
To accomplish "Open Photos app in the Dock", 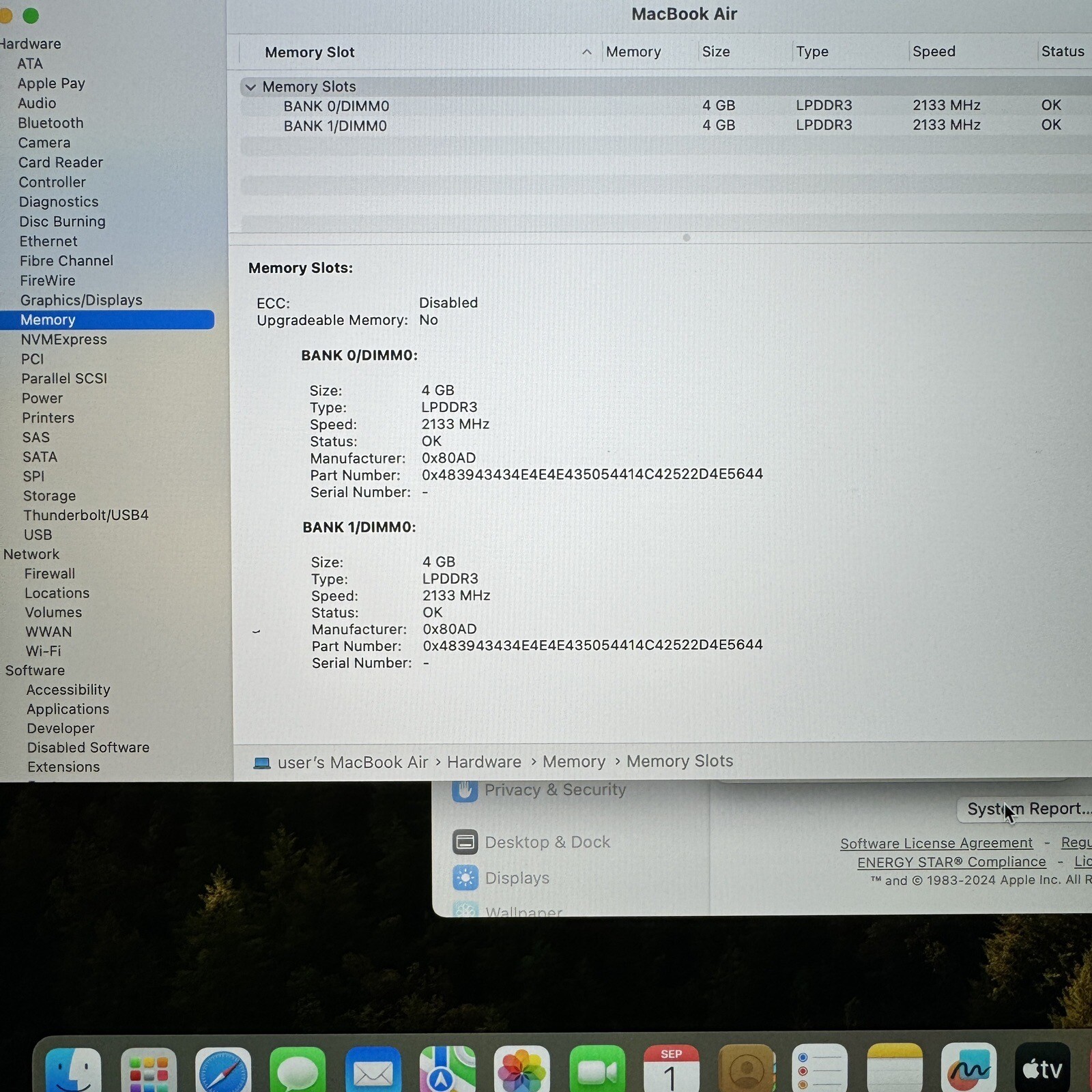I will [x=522, y=1069].
